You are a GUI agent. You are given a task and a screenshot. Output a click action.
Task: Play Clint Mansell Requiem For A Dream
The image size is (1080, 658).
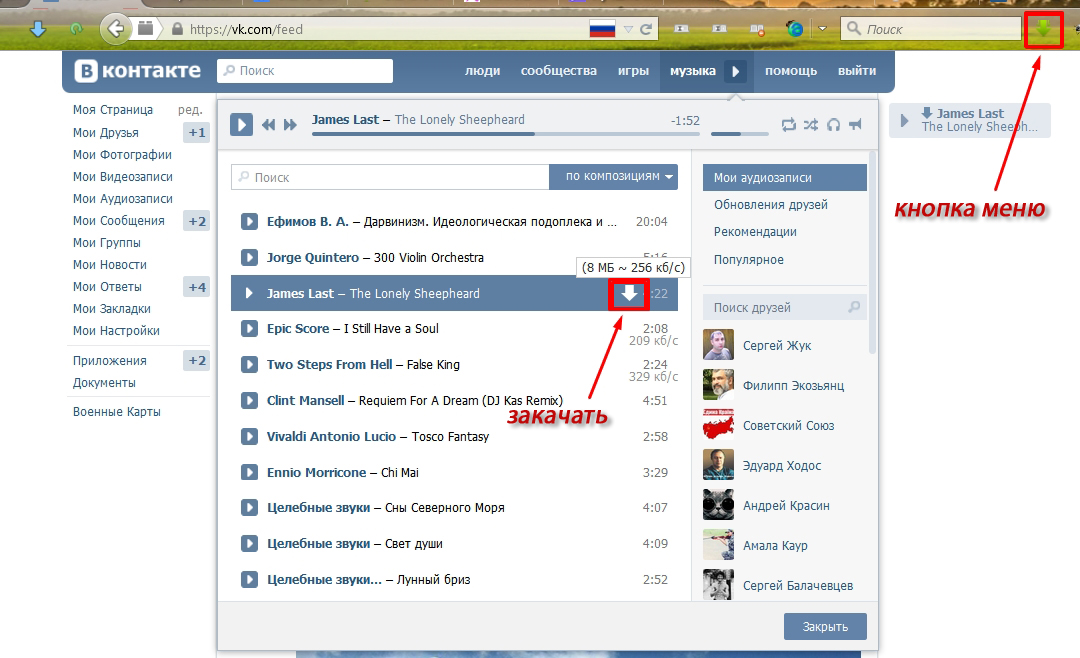249,400
